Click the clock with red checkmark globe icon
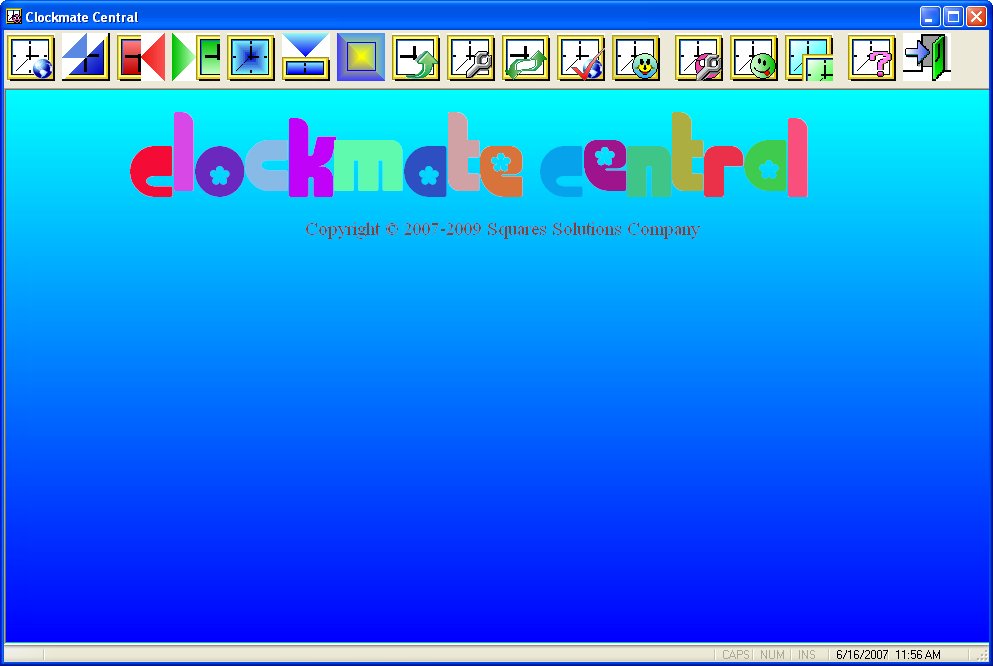 (581, 58)
